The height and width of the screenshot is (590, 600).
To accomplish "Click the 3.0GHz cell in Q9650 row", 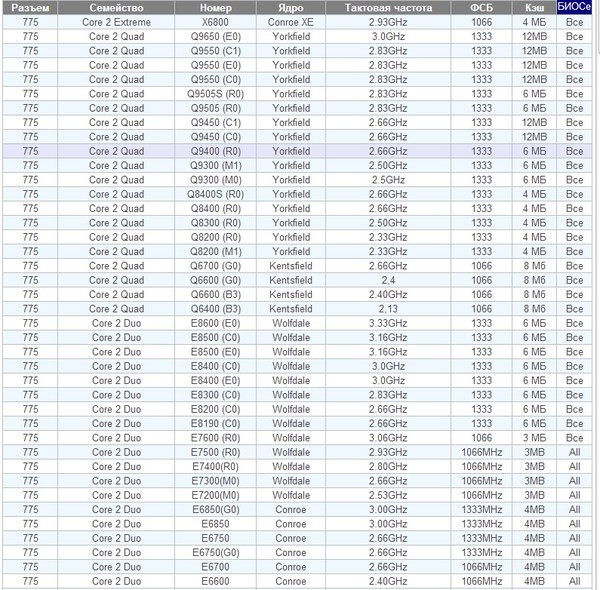I will [388, 37].
